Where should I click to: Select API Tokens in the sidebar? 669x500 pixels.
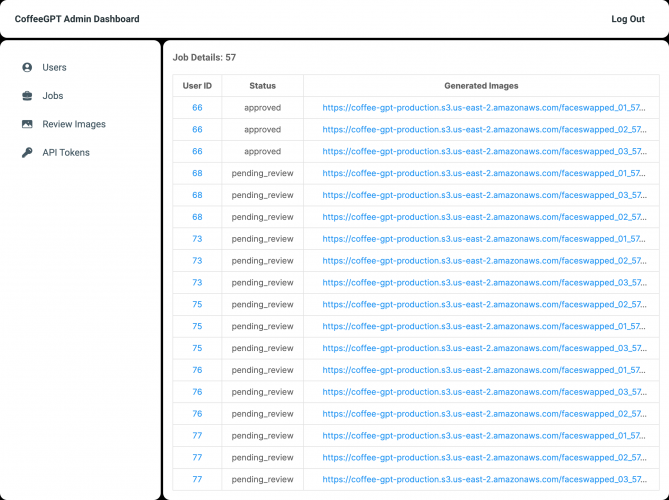pyautogui.click(x=66, y=153)
